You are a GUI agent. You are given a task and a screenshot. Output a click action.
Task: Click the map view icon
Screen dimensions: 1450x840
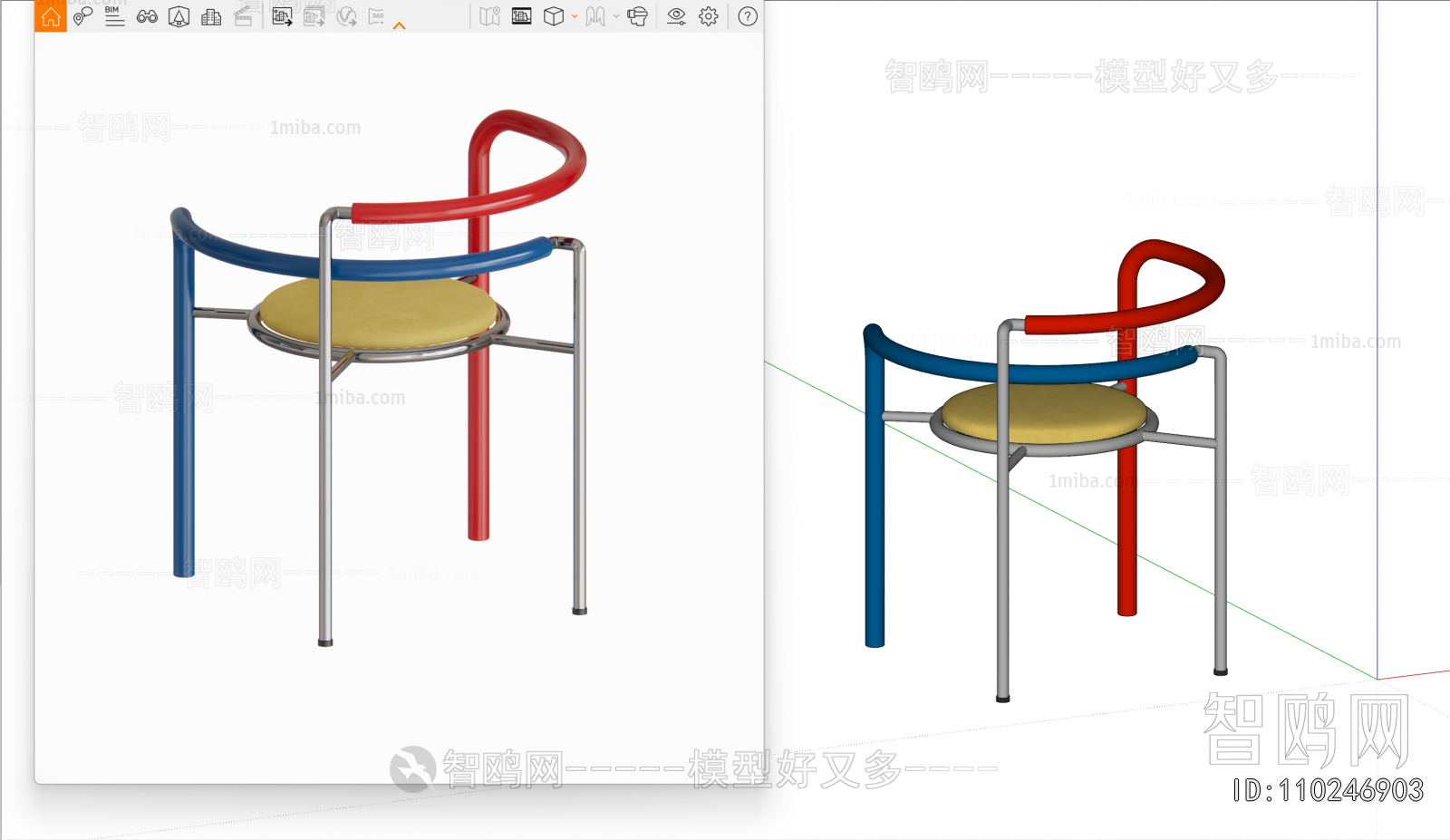tap(491, 16)
